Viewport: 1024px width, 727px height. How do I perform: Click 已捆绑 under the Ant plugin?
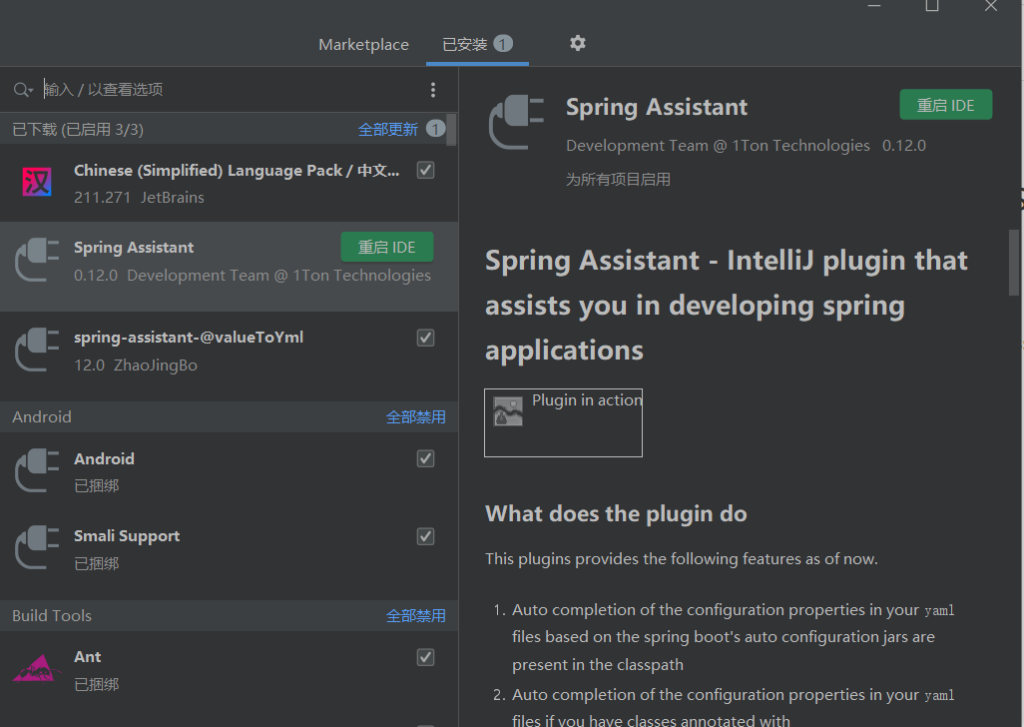[x=97, y=684]
